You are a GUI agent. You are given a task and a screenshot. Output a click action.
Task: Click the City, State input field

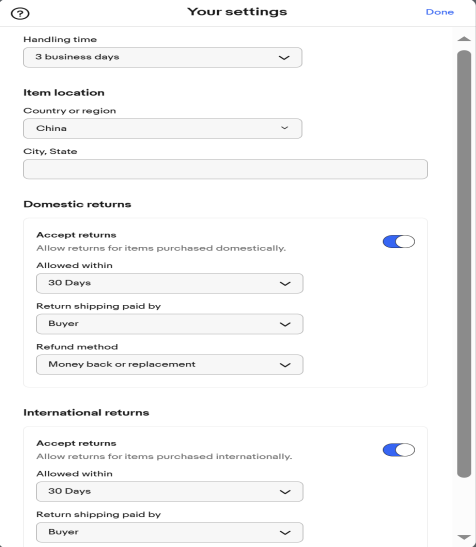pyautogui.click(x=225, y=169)
